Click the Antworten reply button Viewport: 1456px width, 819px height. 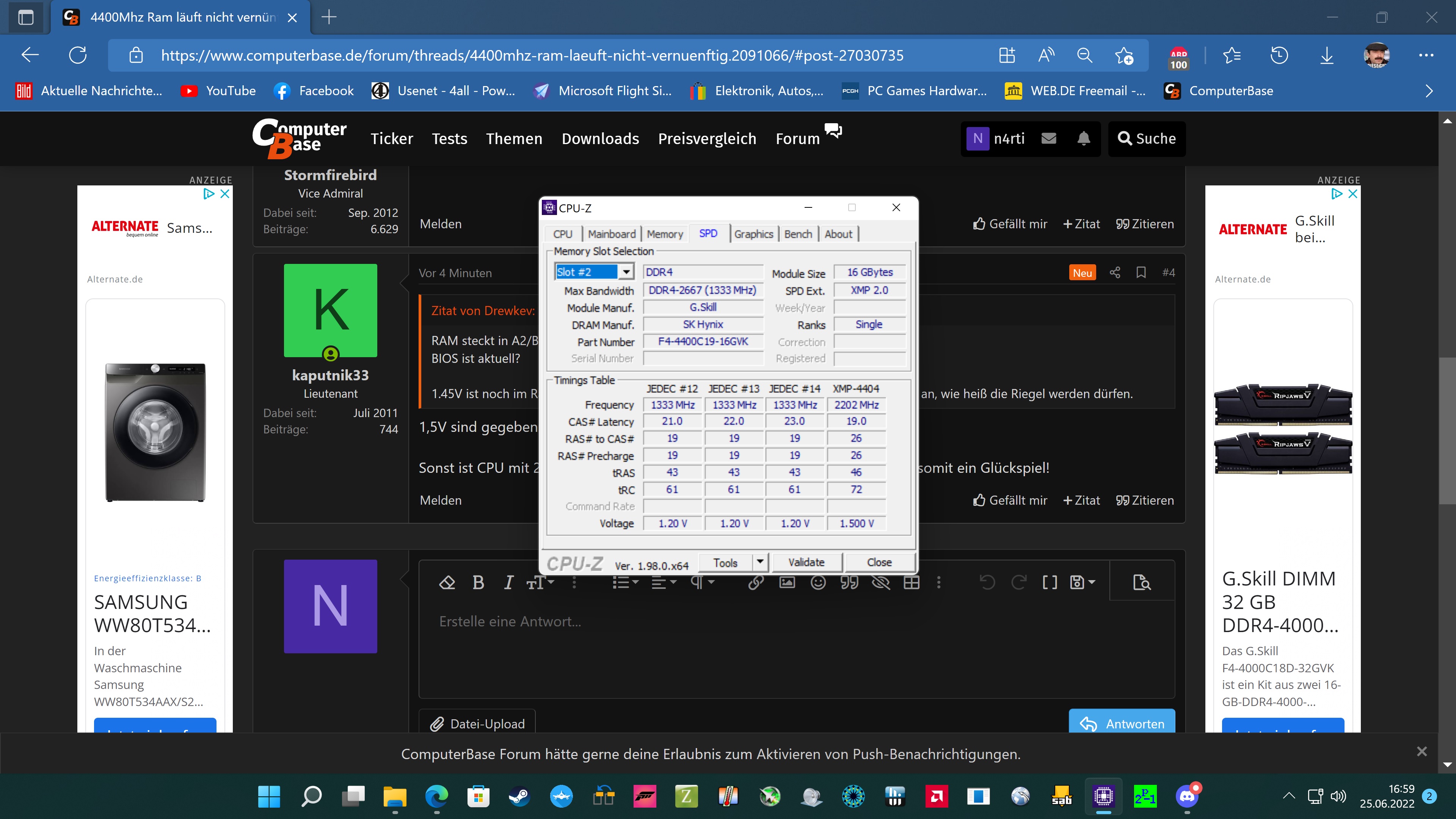(1122, 723)
